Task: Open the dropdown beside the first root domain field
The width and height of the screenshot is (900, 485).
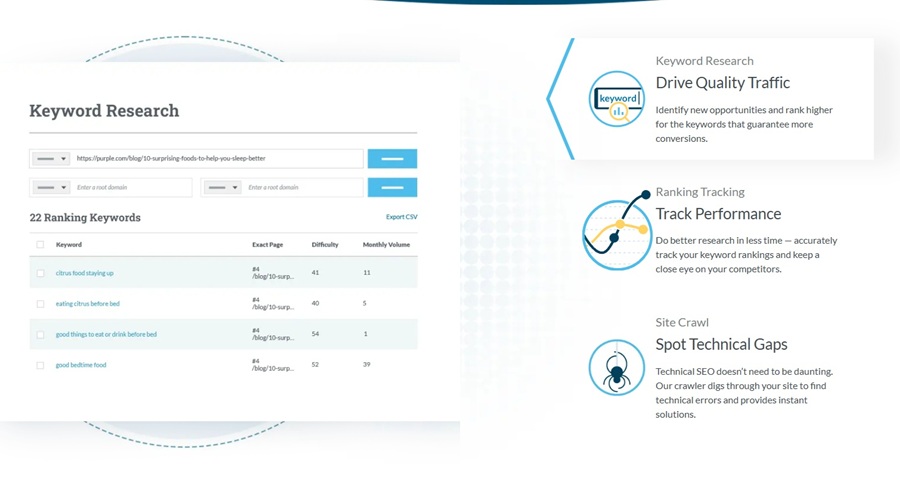Action: (x=51, y=187)
